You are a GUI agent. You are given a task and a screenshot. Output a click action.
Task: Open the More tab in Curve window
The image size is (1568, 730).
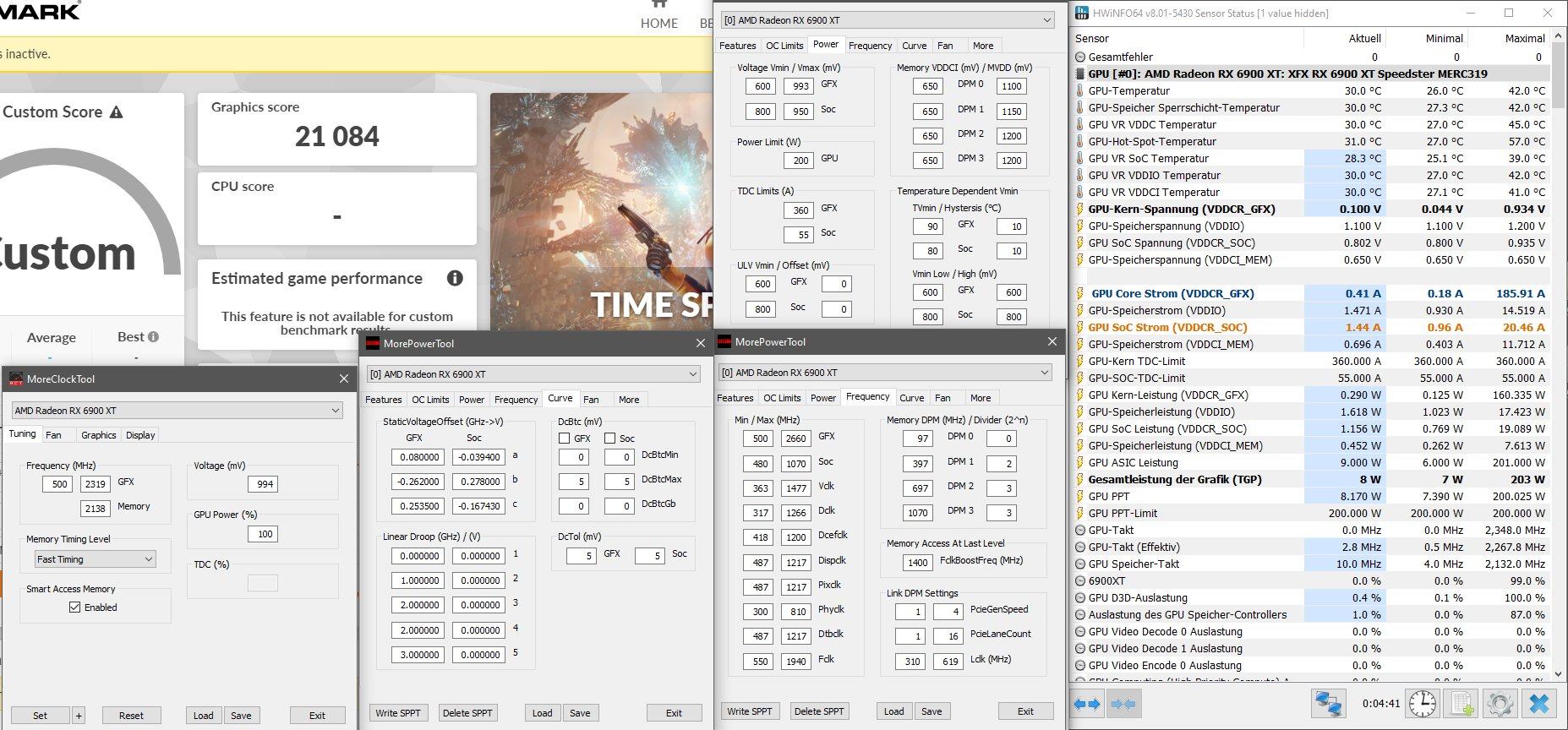pos(629,400)
